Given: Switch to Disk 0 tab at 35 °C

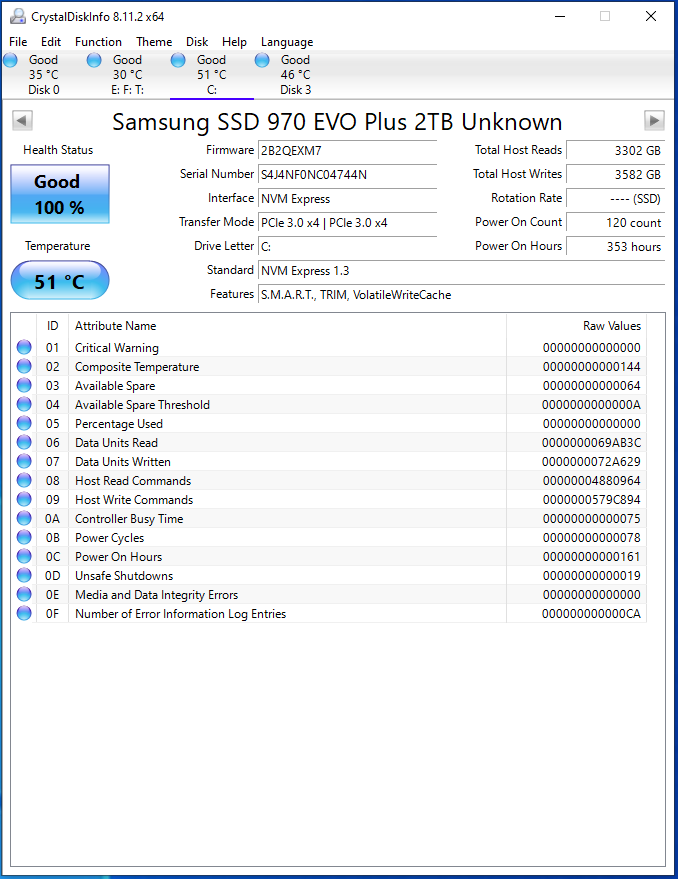Looking at the screenshot, I should (x=44, y=75).
